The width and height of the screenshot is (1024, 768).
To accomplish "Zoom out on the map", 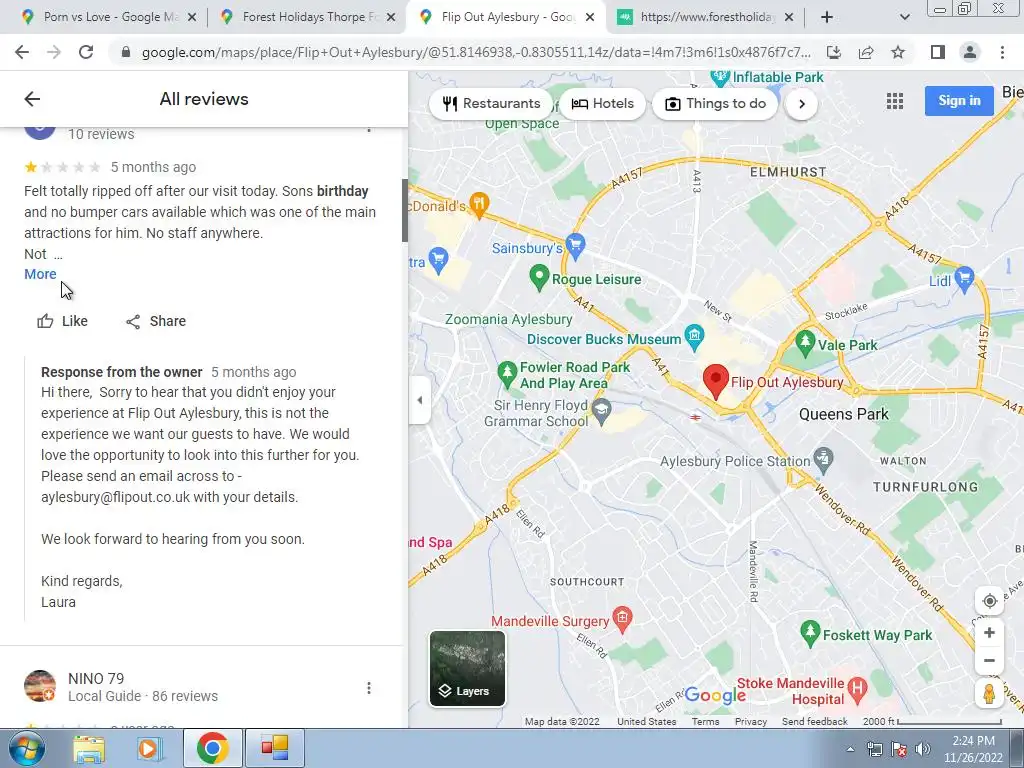I will click(989, 660).
